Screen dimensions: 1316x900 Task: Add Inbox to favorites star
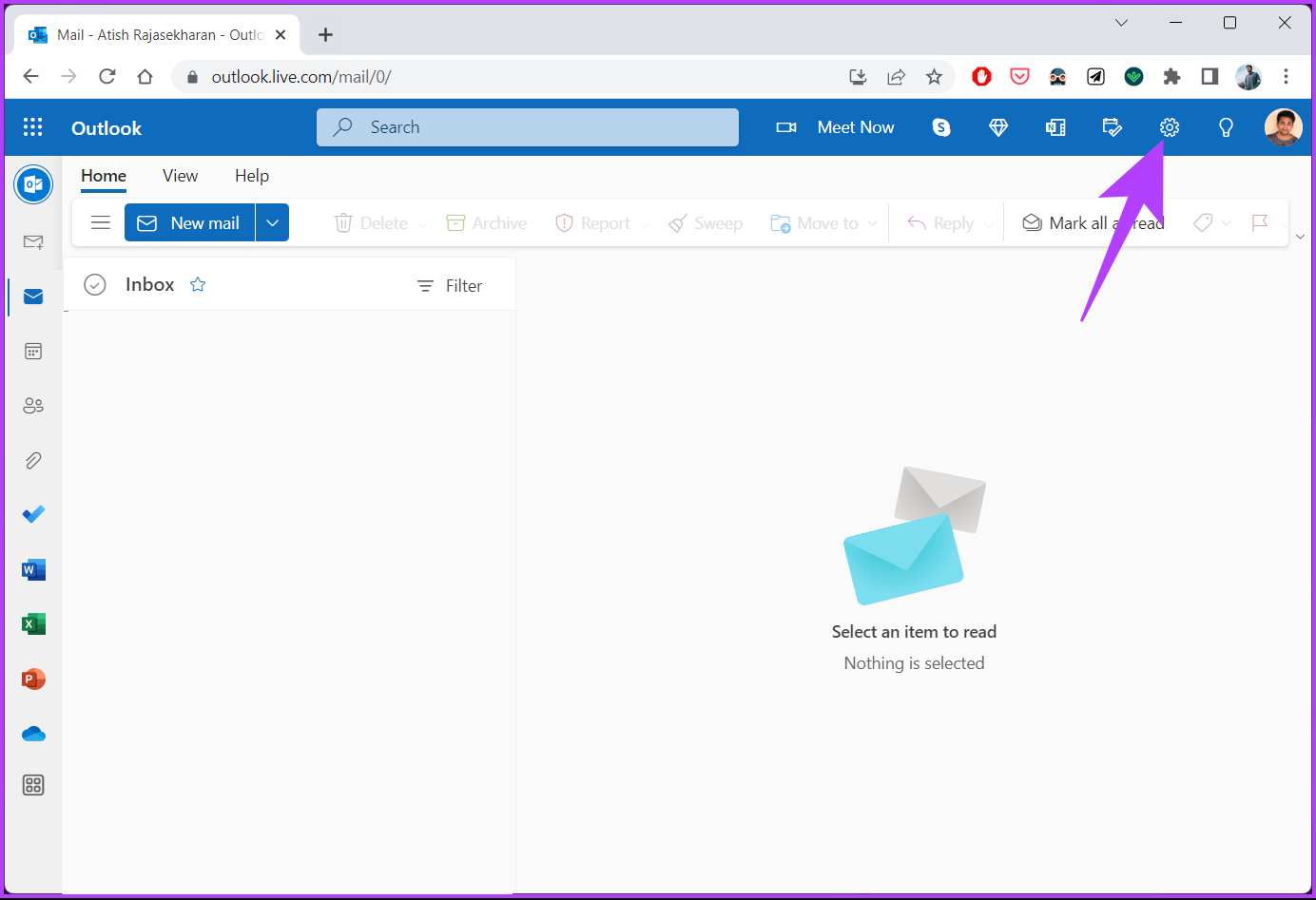pyautogui.click(x=198, y=284)
